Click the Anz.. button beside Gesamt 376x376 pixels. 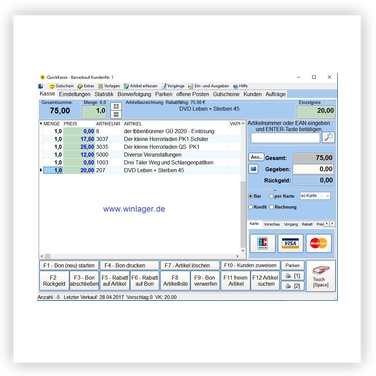pos(256,157)
